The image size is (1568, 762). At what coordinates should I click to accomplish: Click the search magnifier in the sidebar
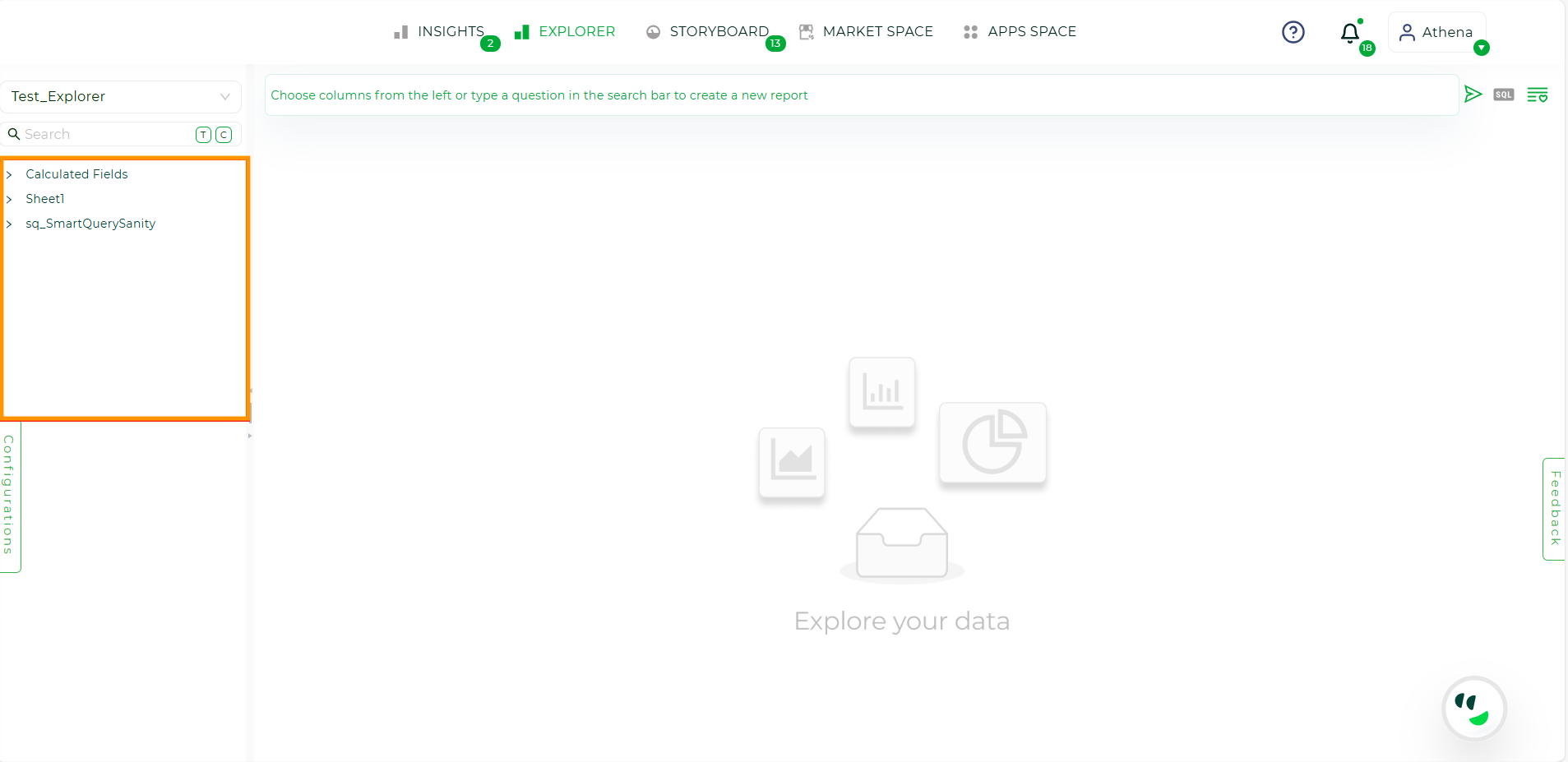[x=14, y=133]
